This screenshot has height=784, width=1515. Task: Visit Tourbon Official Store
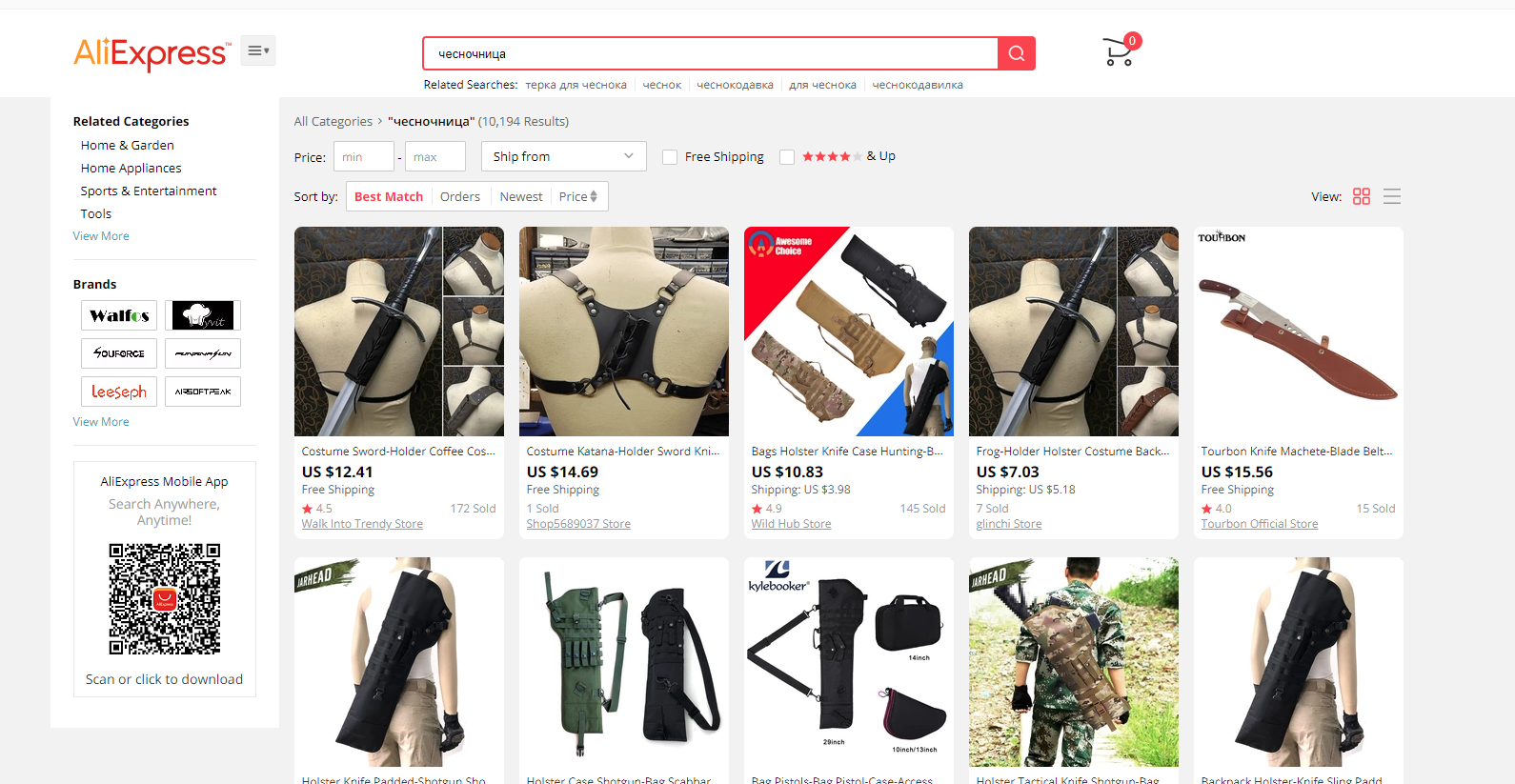[1260, 524]
